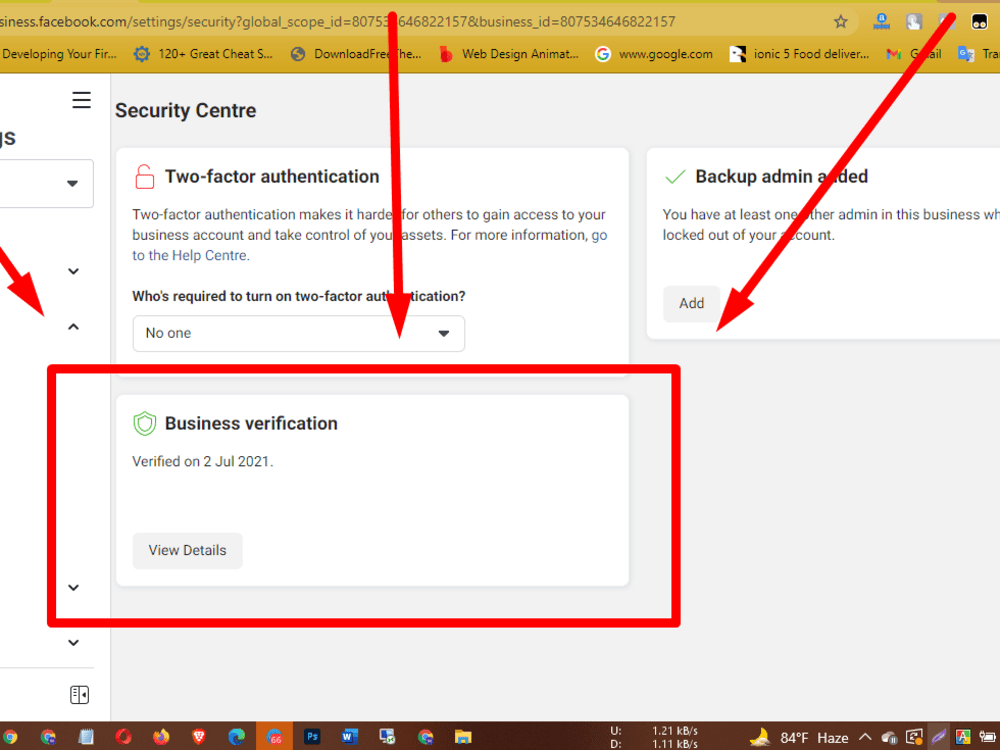The height and width of the screenshot is (750, 1000).
Task: Click the network speed U/D meter in taskbar
Action: 654,737
